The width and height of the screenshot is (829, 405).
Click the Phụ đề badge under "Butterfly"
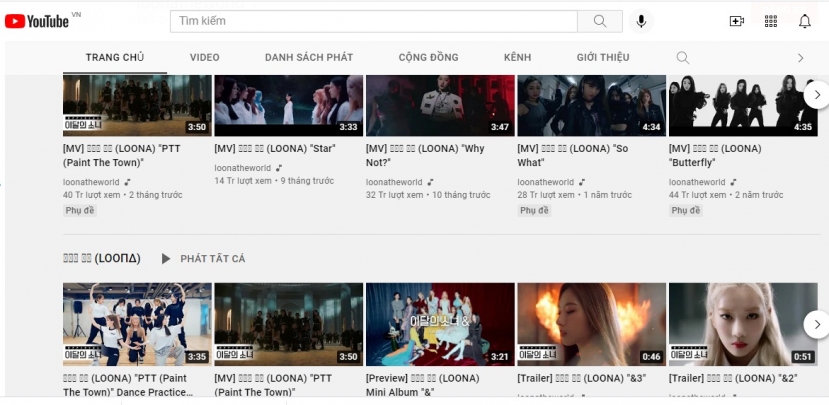686,210
